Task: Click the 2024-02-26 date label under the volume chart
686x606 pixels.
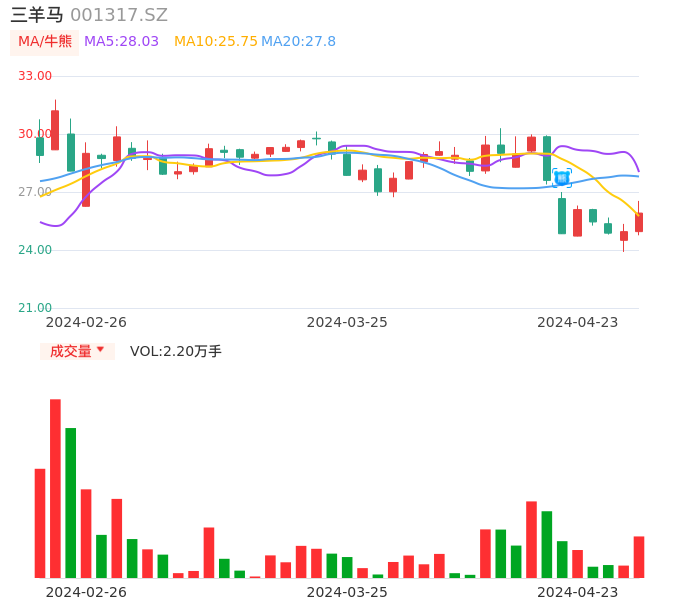Action: point(86,592)
